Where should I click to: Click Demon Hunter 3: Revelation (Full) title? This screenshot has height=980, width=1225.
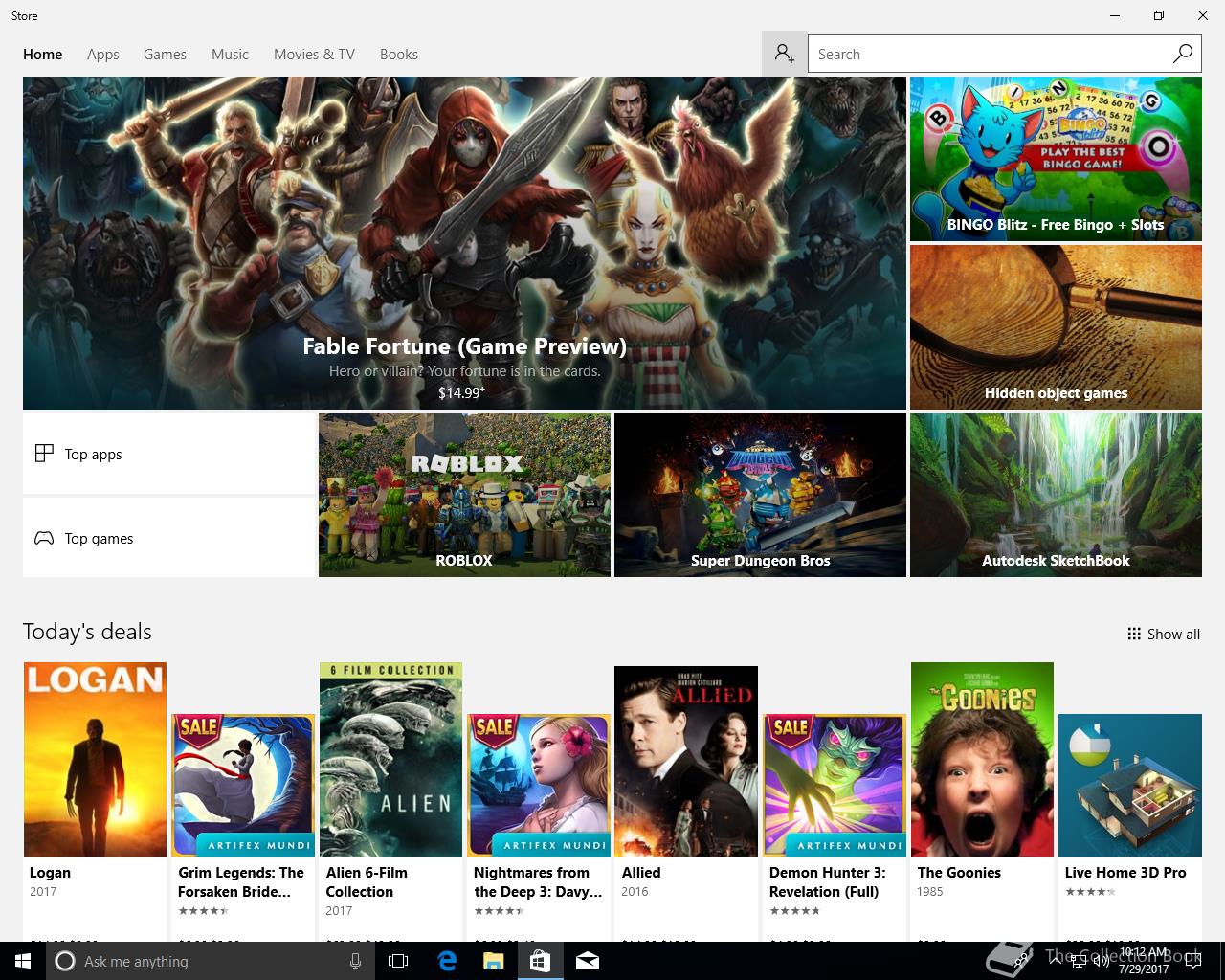coord(828,882)
